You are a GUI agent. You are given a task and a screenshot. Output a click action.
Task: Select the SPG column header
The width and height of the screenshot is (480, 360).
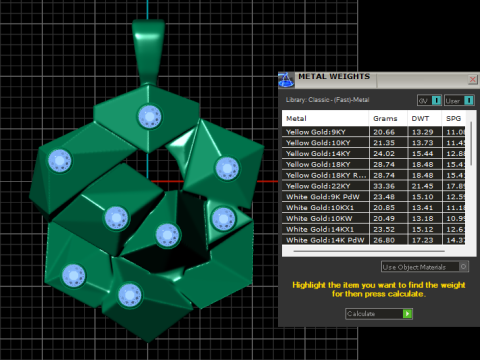click(454, 118)
